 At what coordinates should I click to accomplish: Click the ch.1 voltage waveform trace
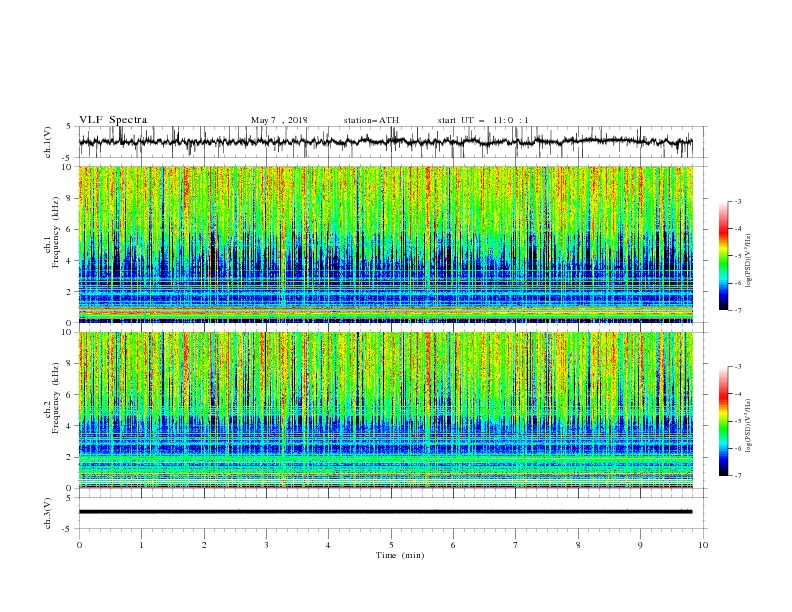[x=385, y=141]
